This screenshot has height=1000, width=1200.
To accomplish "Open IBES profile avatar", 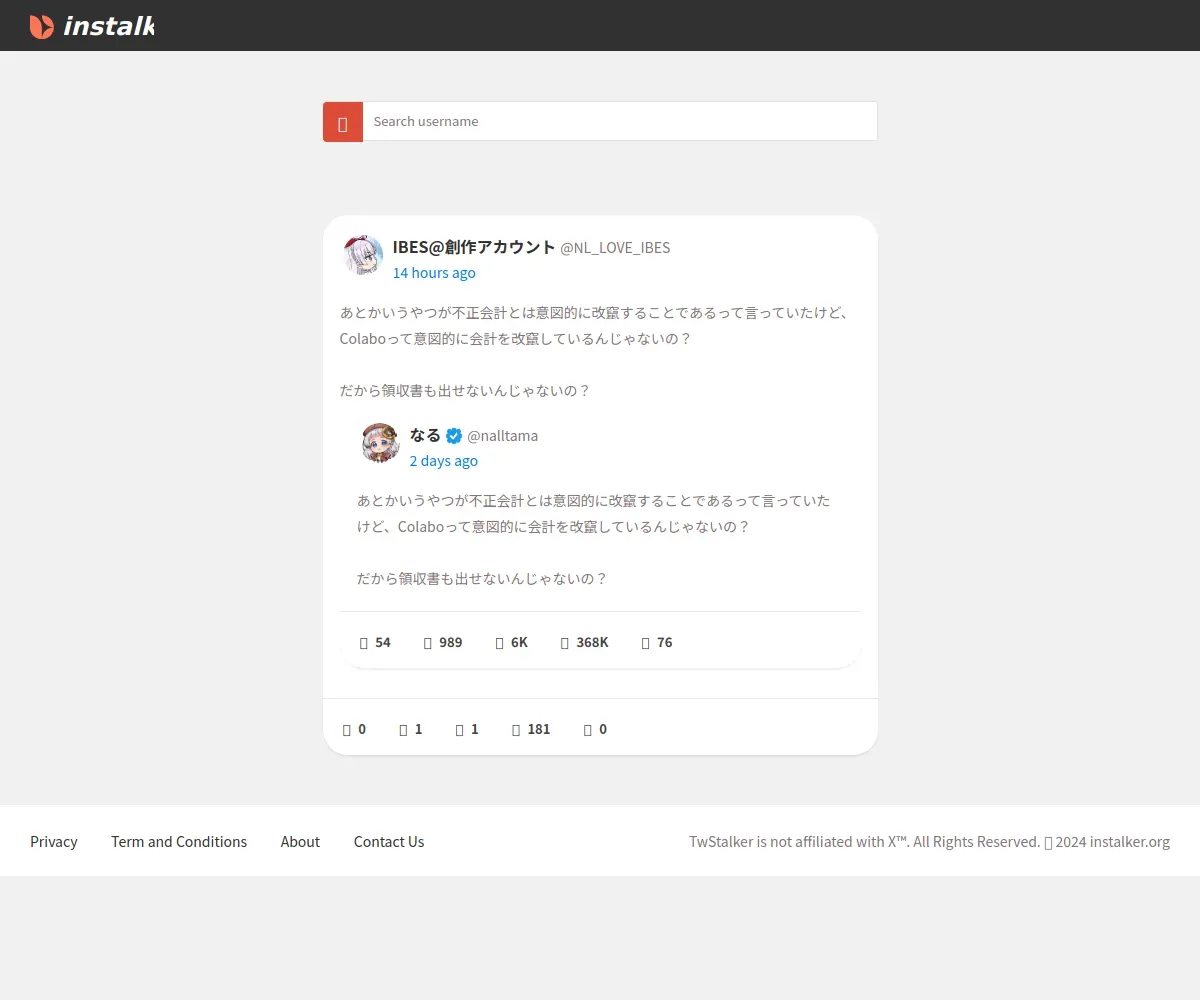I will click(363, 256).
